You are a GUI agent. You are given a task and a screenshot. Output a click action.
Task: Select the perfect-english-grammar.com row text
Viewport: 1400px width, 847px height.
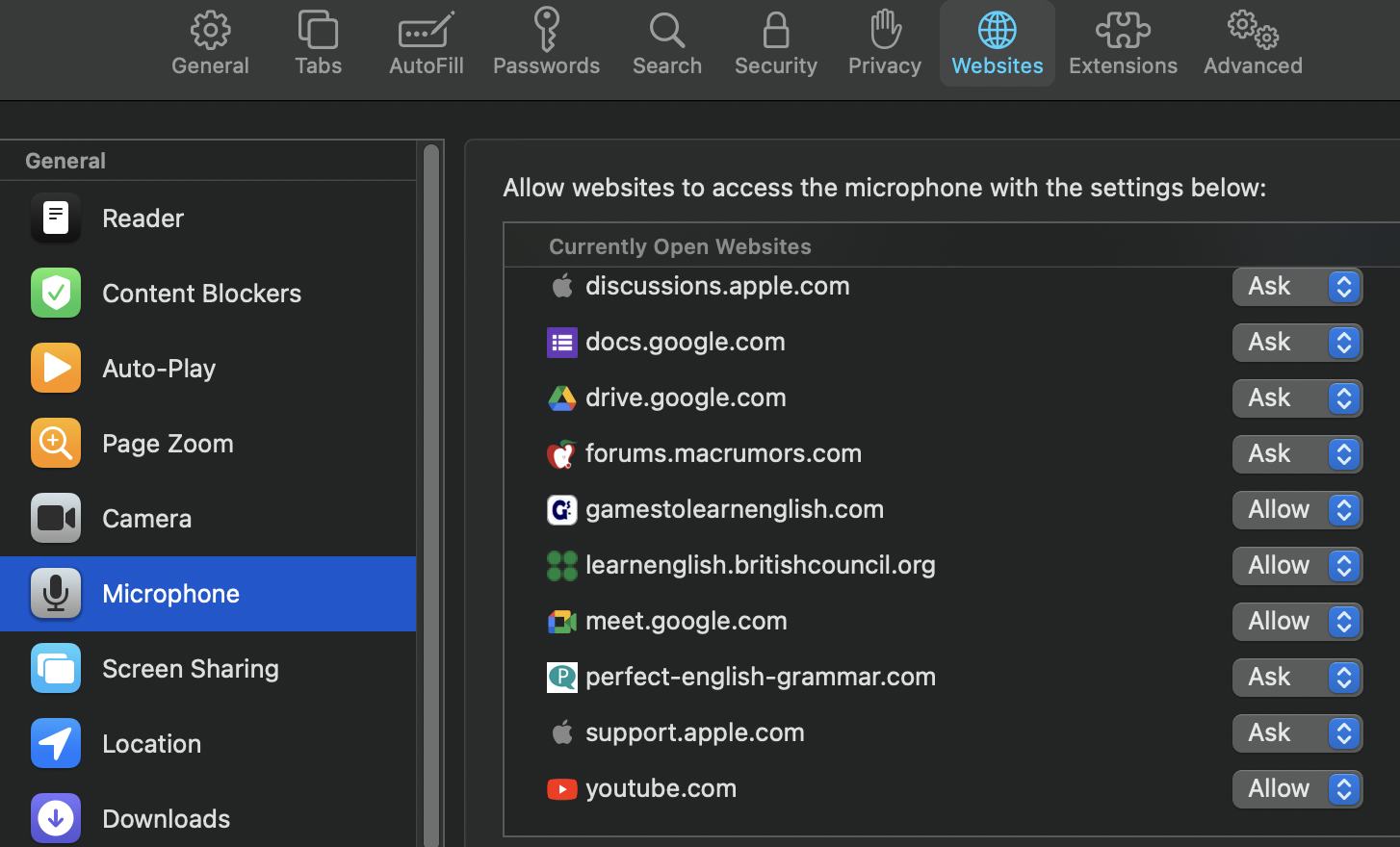(x=761, y=677)
